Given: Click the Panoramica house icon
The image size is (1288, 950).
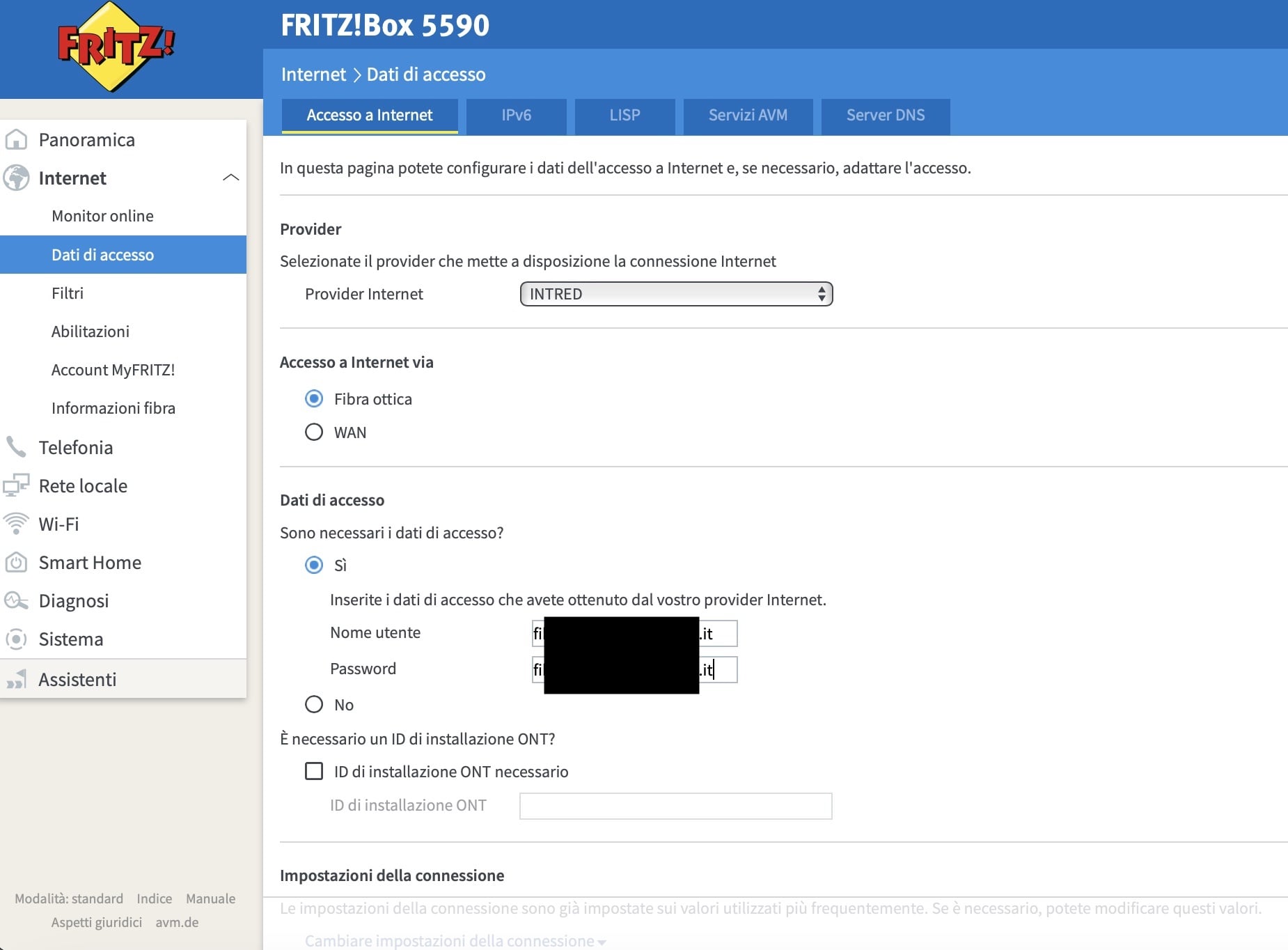Looking at the screenshot, I should tap(16, 140).
